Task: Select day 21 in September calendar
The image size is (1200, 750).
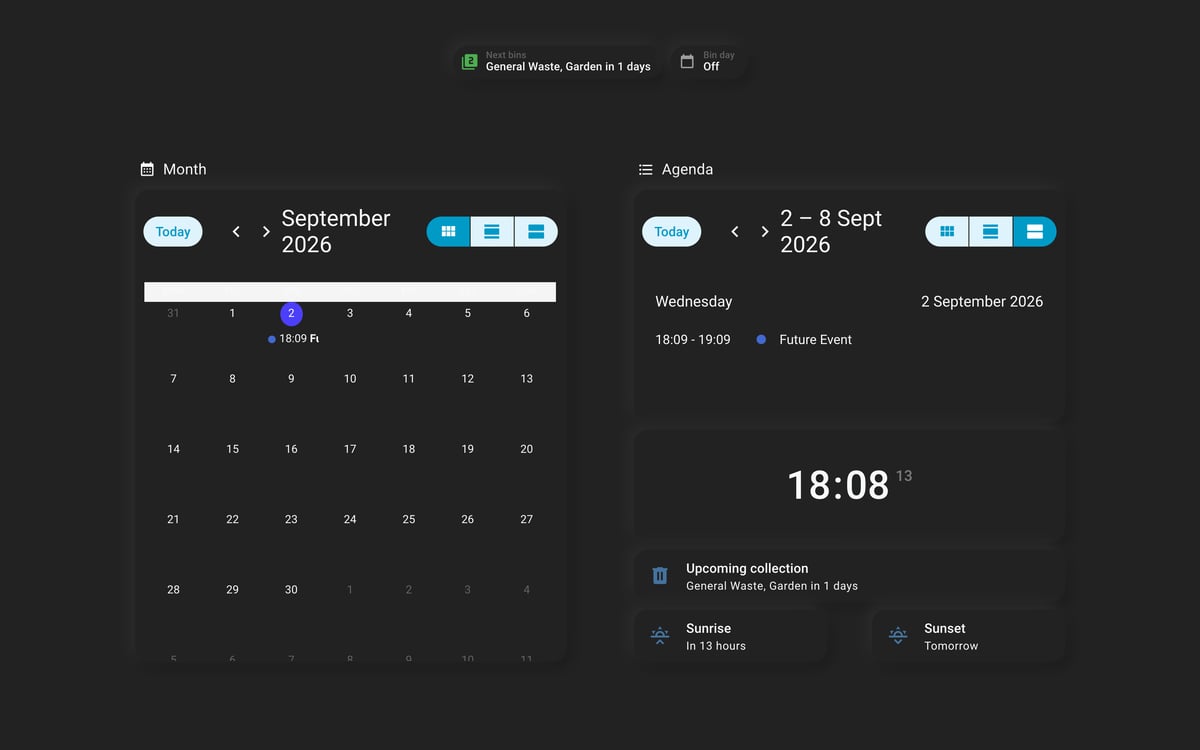Action: 173,519
